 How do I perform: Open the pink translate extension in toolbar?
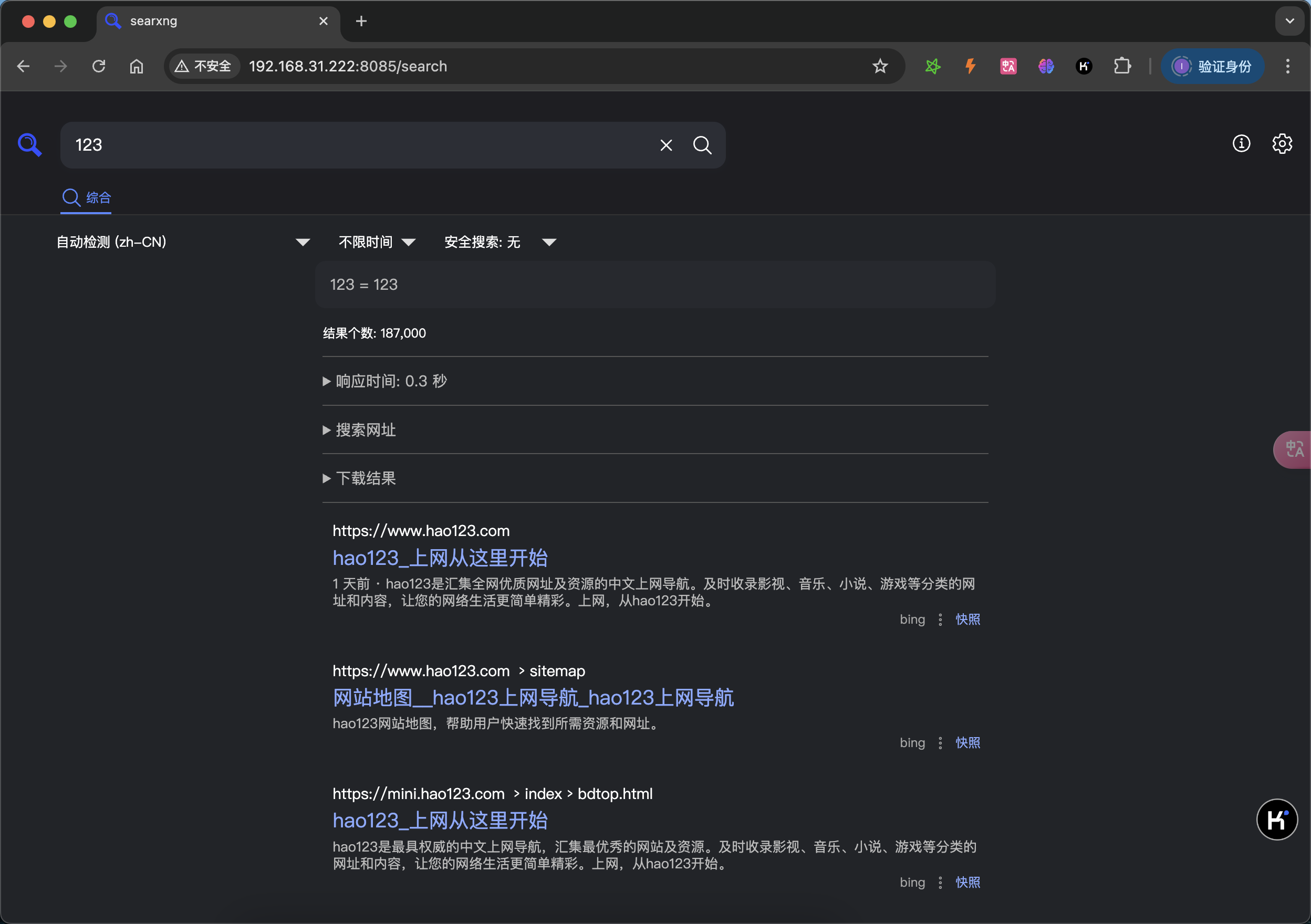click(1008, 66)
